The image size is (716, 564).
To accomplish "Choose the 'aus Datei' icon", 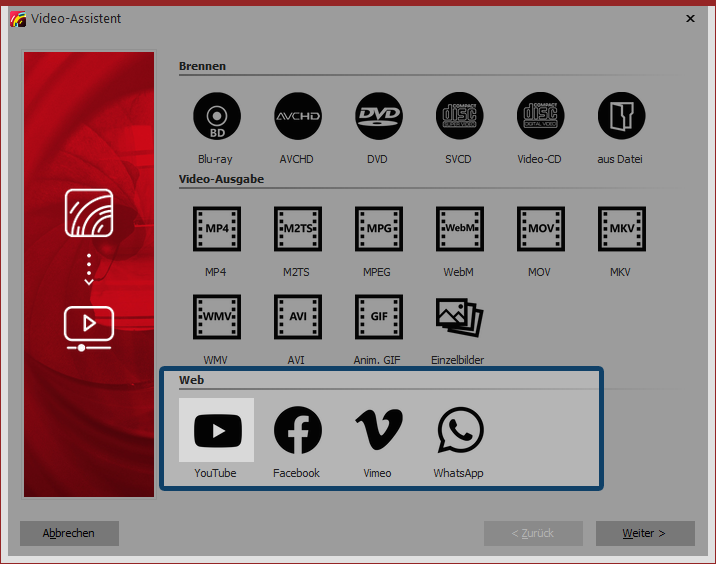I will (621, 118).
